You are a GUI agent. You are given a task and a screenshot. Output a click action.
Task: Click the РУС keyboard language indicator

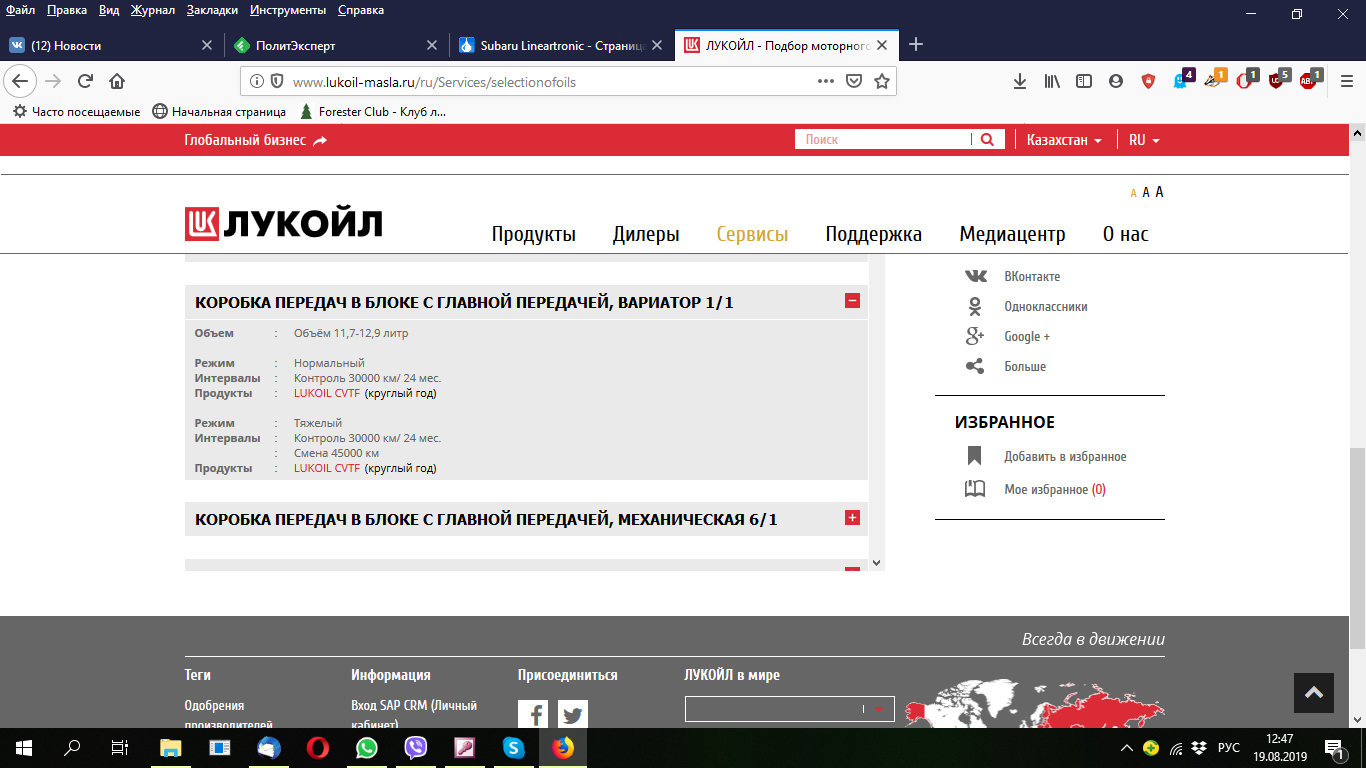pos(1229,748)
